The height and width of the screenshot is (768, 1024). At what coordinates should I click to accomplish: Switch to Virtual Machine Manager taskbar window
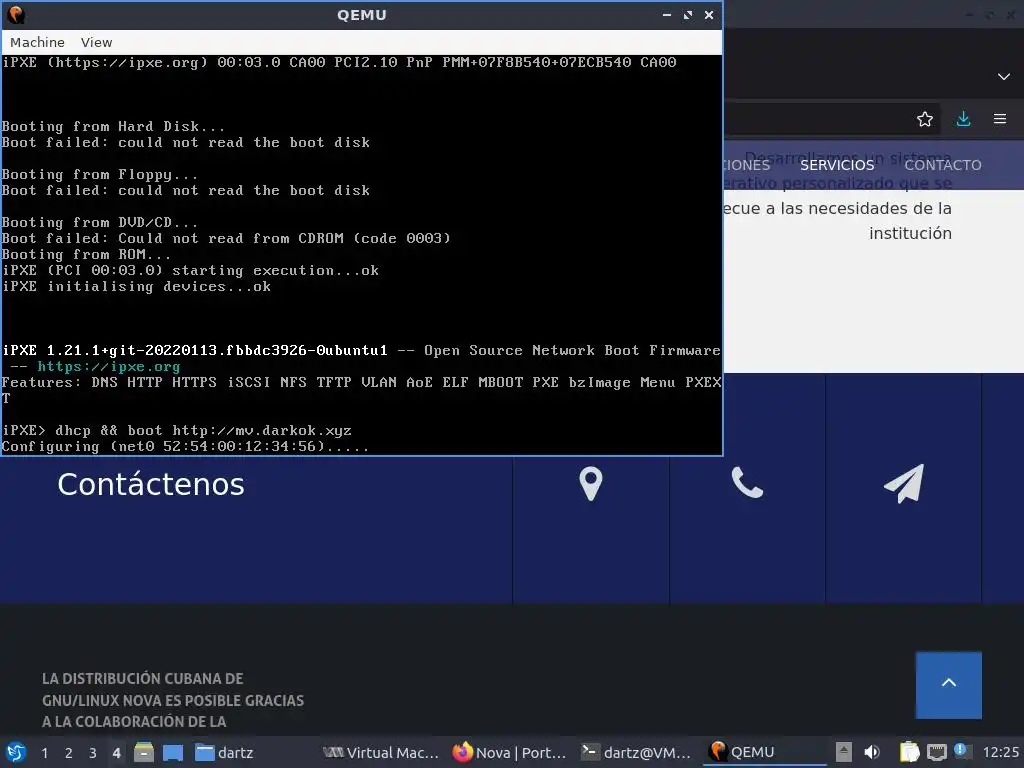point(381,753)
